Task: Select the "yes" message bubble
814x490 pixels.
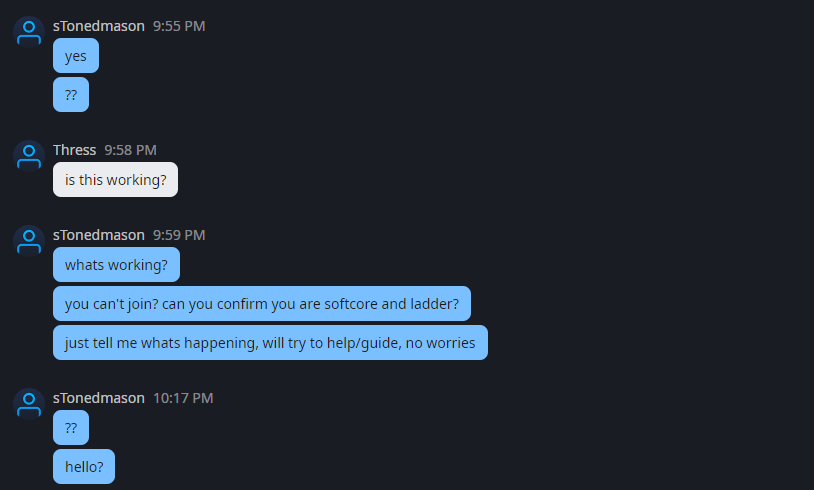Action: click(x=76, y=56)
